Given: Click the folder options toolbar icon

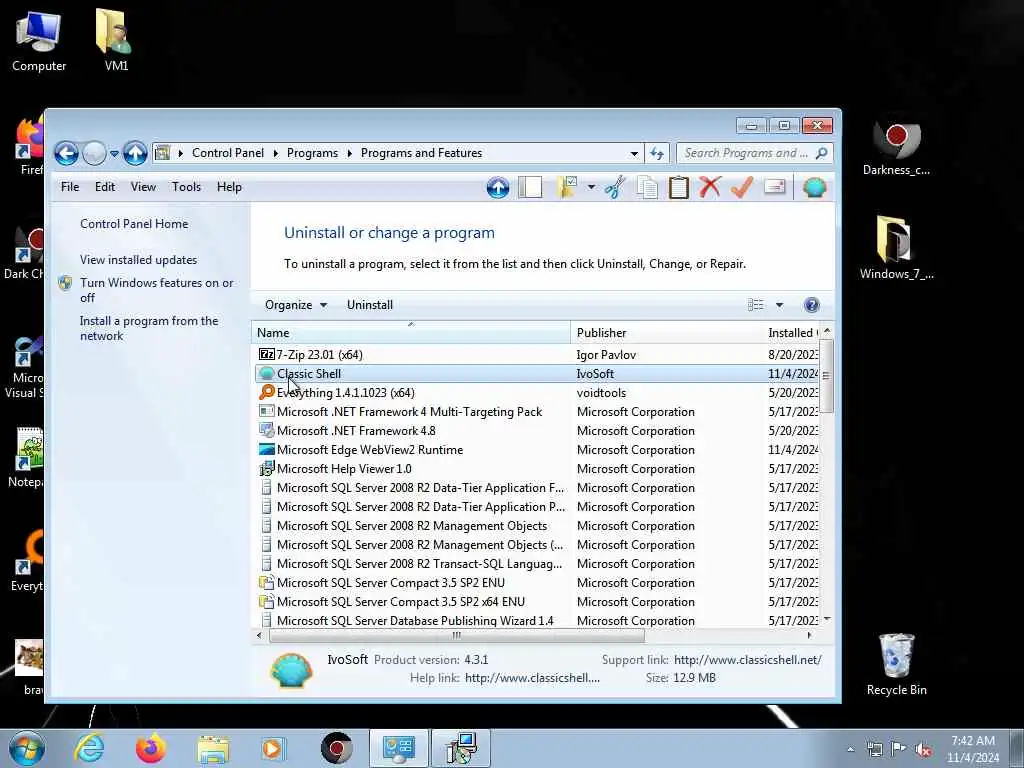Looking at the screenshot, I should pyautogui.click(x=566, y=188).
